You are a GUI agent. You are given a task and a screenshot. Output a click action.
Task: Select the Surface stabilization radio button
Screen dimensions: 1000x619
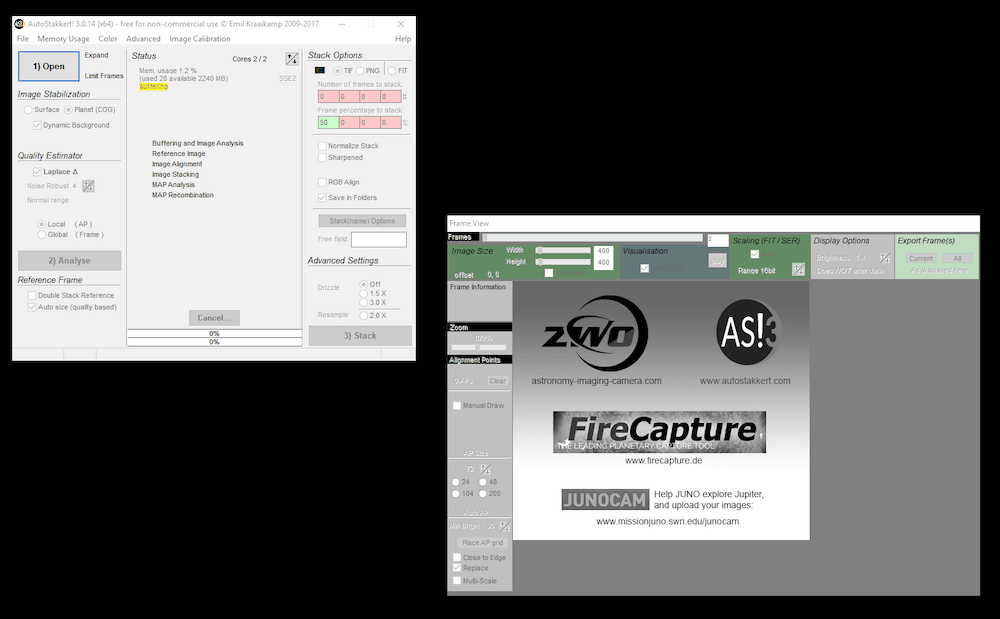28,110
